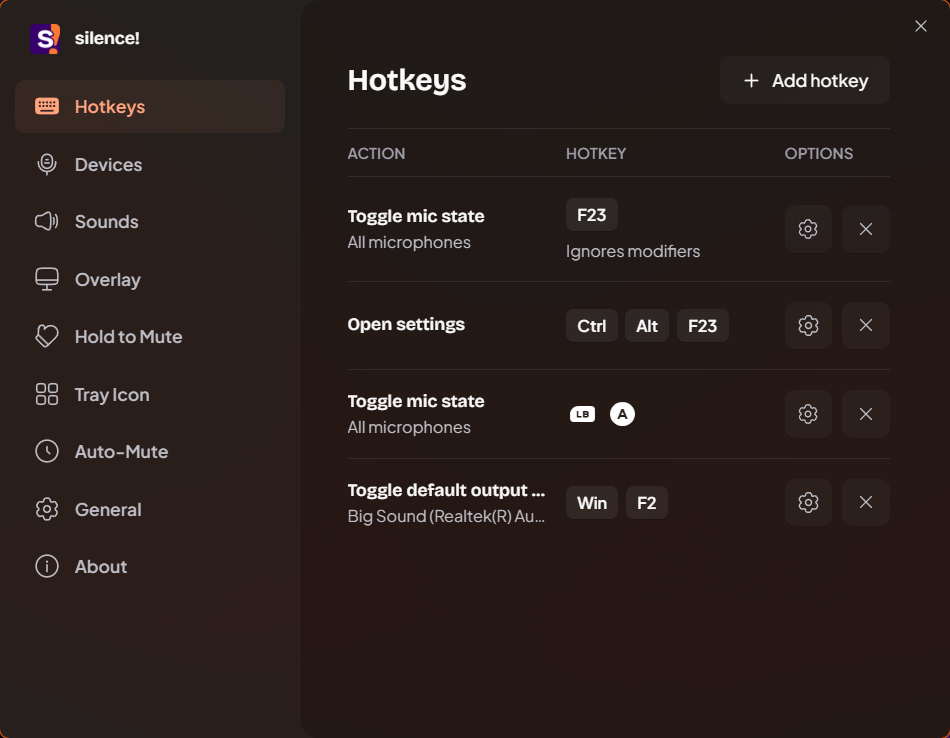Open settings gear for F23 toggle mic hotkey

[x=808, y=229]
